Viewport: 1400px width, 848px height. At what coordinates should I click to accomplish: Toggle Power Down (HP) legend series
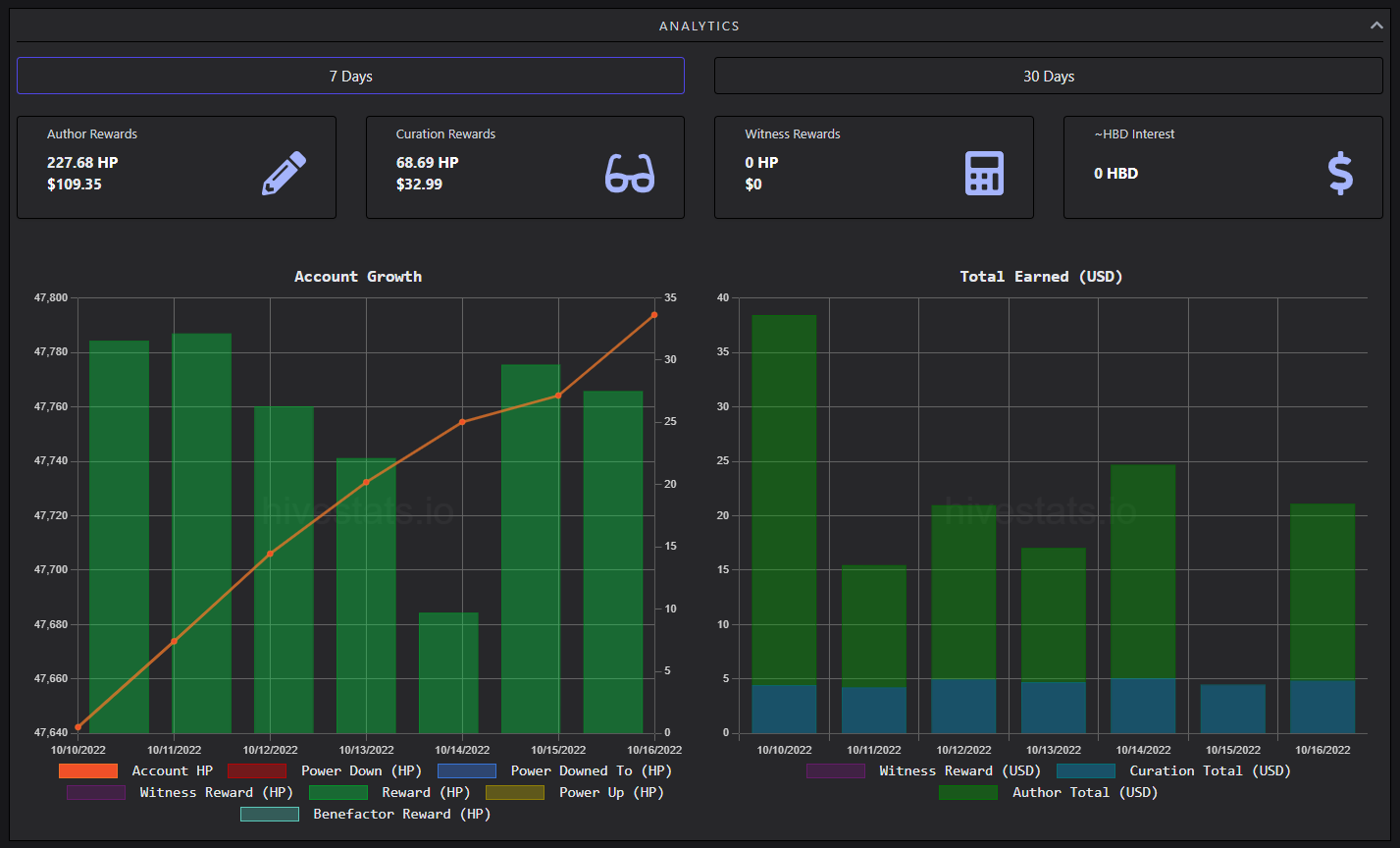[257, 771]
